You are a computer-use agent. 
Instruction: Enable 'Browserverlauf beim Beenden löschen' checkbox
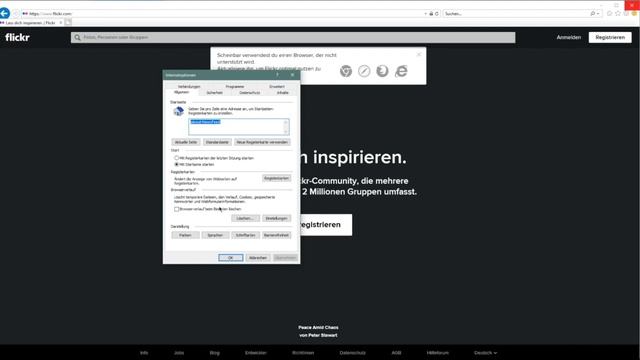(176, 209)
